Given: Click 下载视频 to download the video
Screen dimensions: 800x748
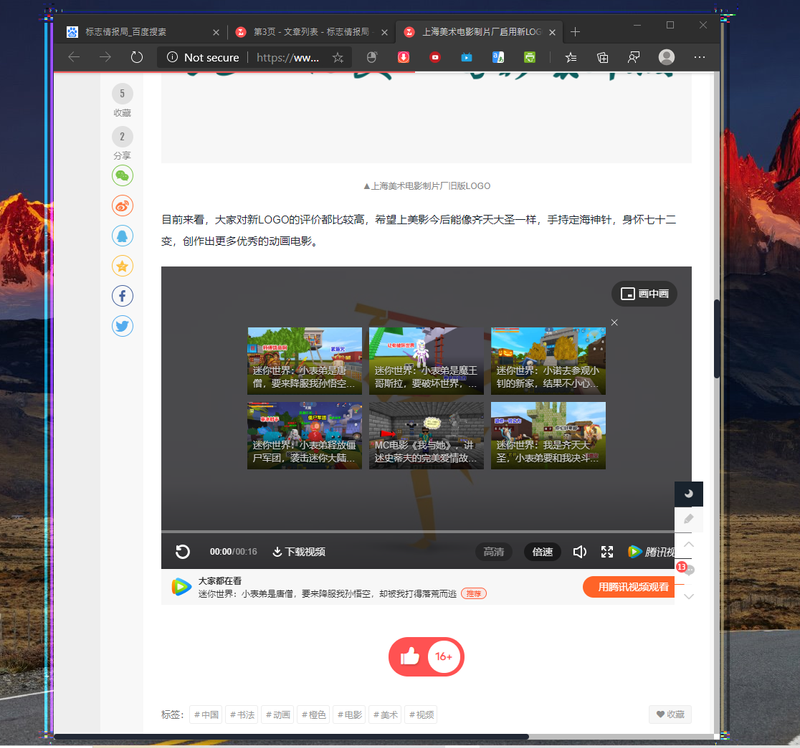Looking at the screenshot, I should (x=299, y=552).
